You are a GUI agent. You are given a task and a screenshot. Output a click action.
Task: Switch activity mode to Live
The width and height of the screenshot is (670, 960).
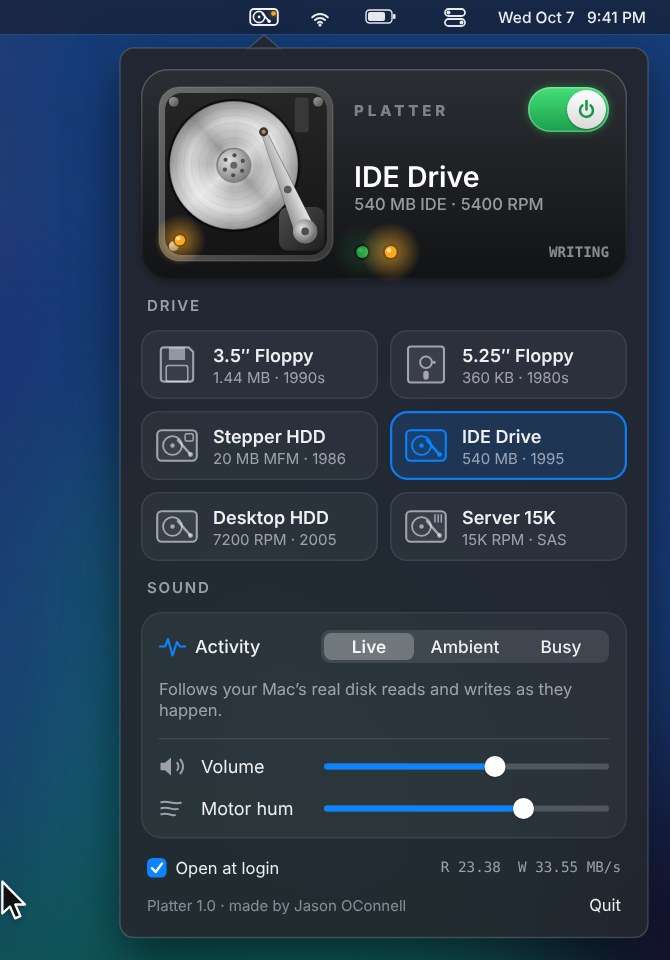pos(369,647)
